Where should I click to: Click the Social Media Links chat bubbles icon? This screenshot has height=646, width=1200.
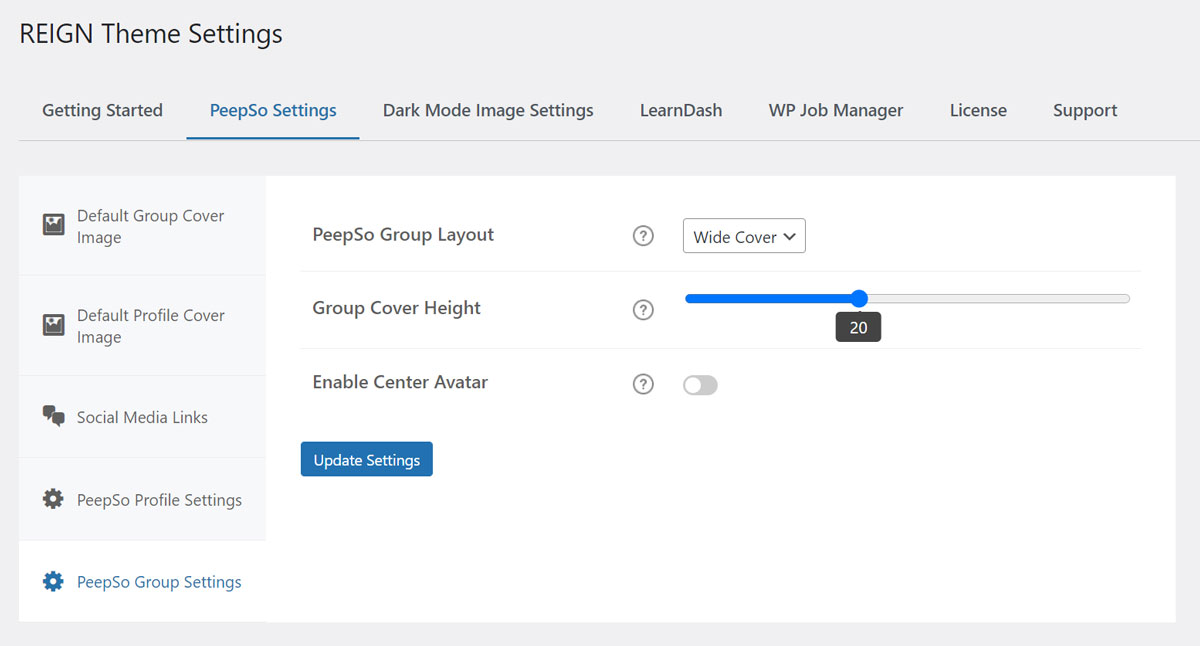53,417
